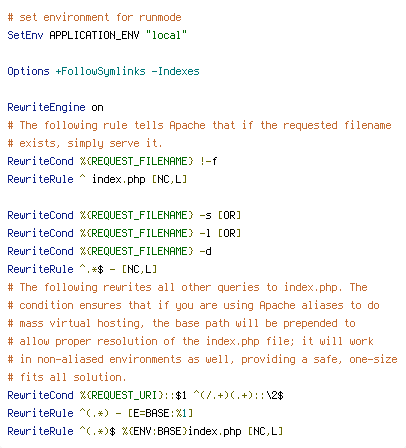Click index.php in first RewriteRule

click(x=119, y=179)
